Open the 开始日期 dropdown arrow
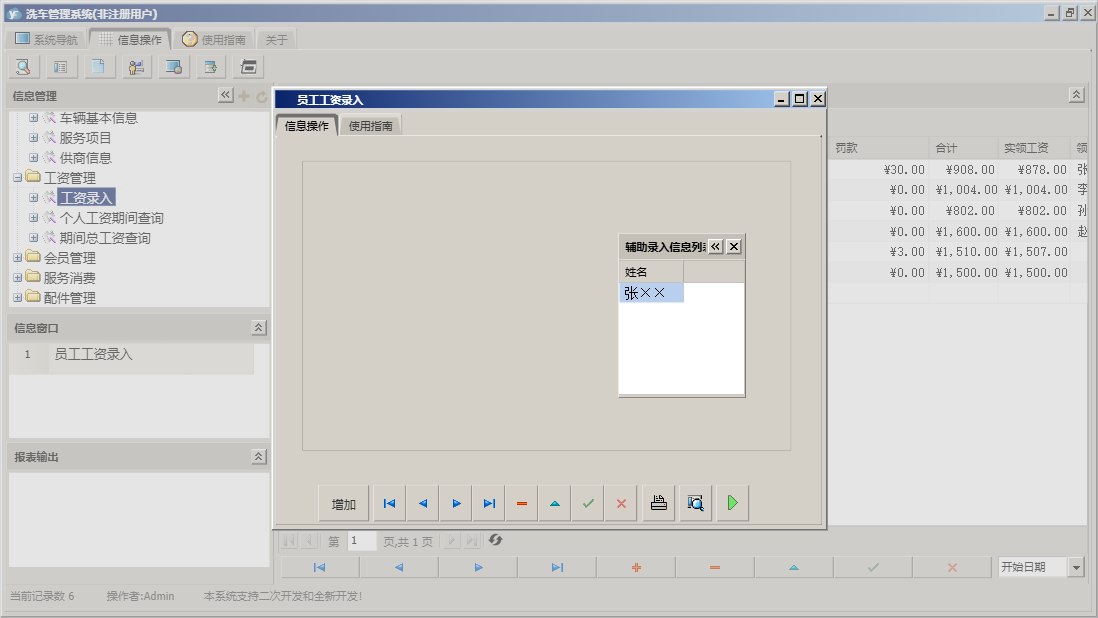Image resolution: width=1098 pixels, height=618 pixels. pyautogui.click(x=1076, y=568)
